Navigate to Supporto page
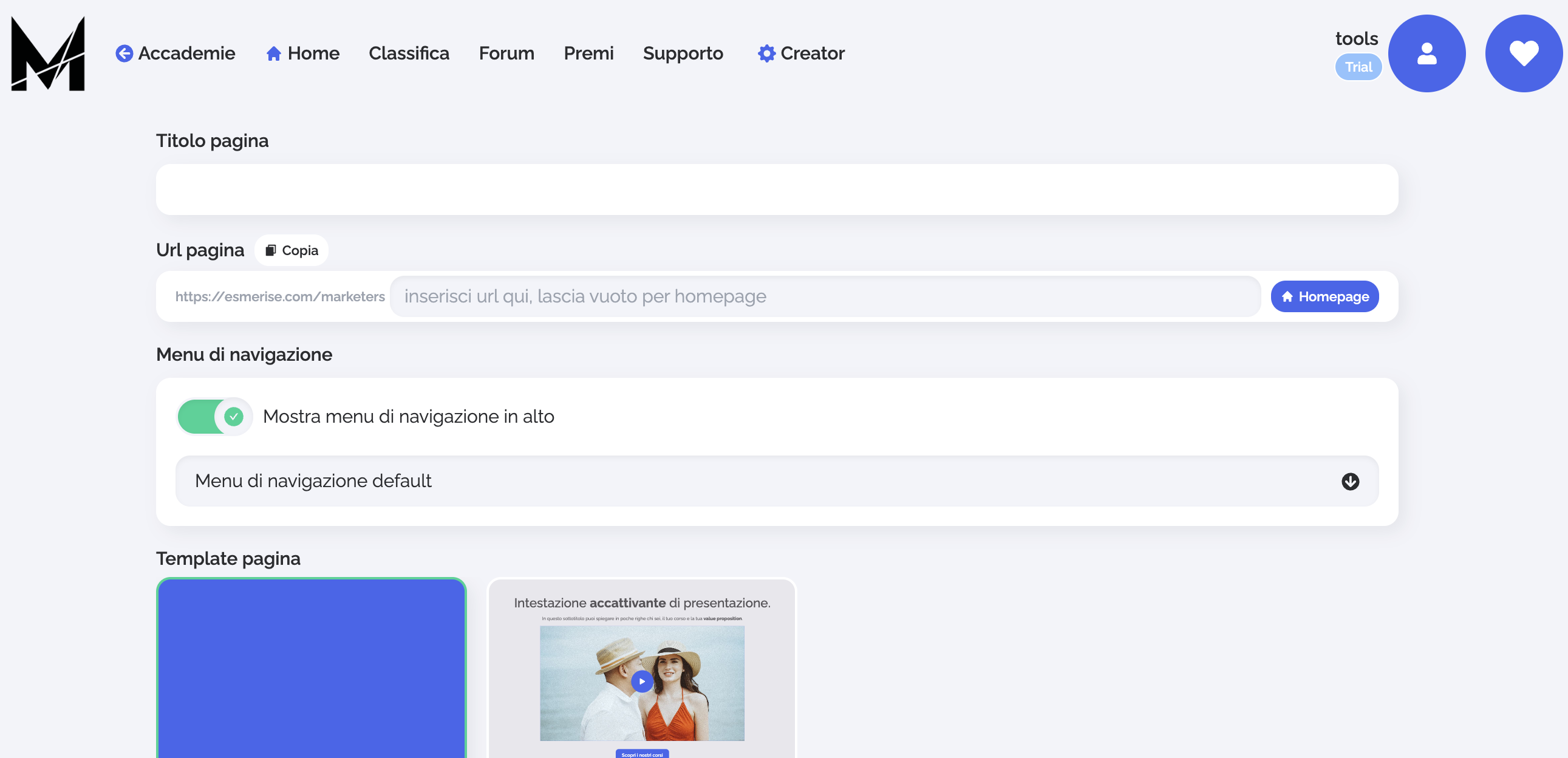Image resolution: width=1568 pixels, height=758 pixels. point(683,53)
